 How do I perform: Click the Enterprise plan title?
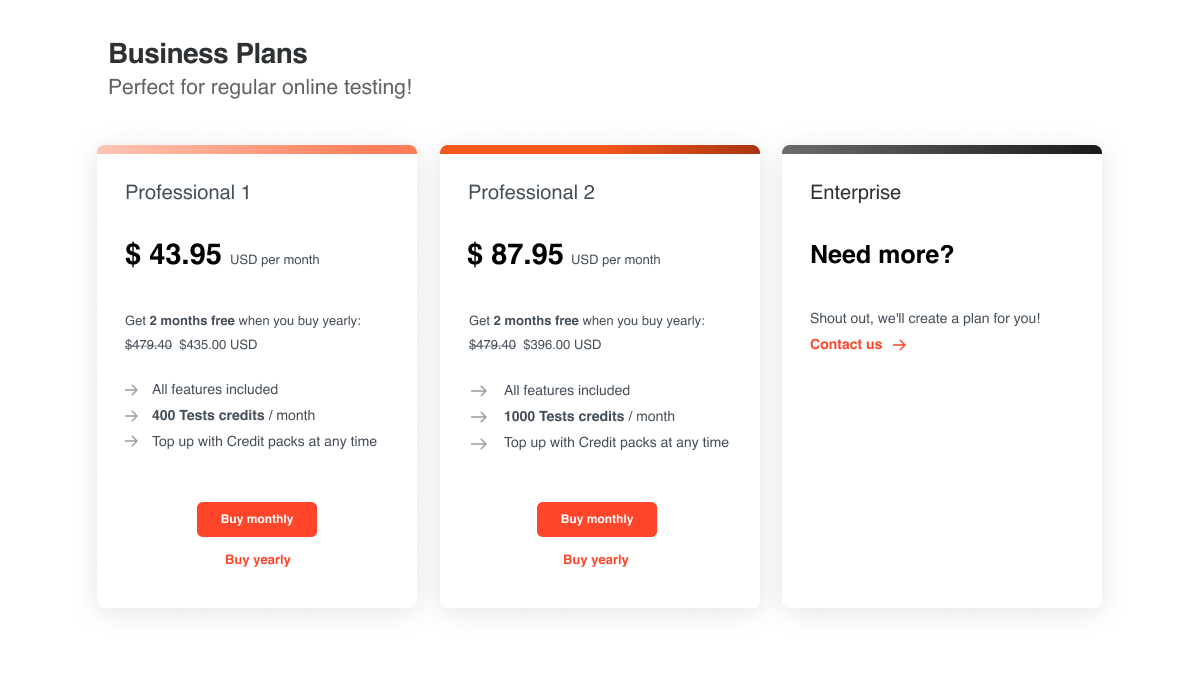(x=855, y=193)
